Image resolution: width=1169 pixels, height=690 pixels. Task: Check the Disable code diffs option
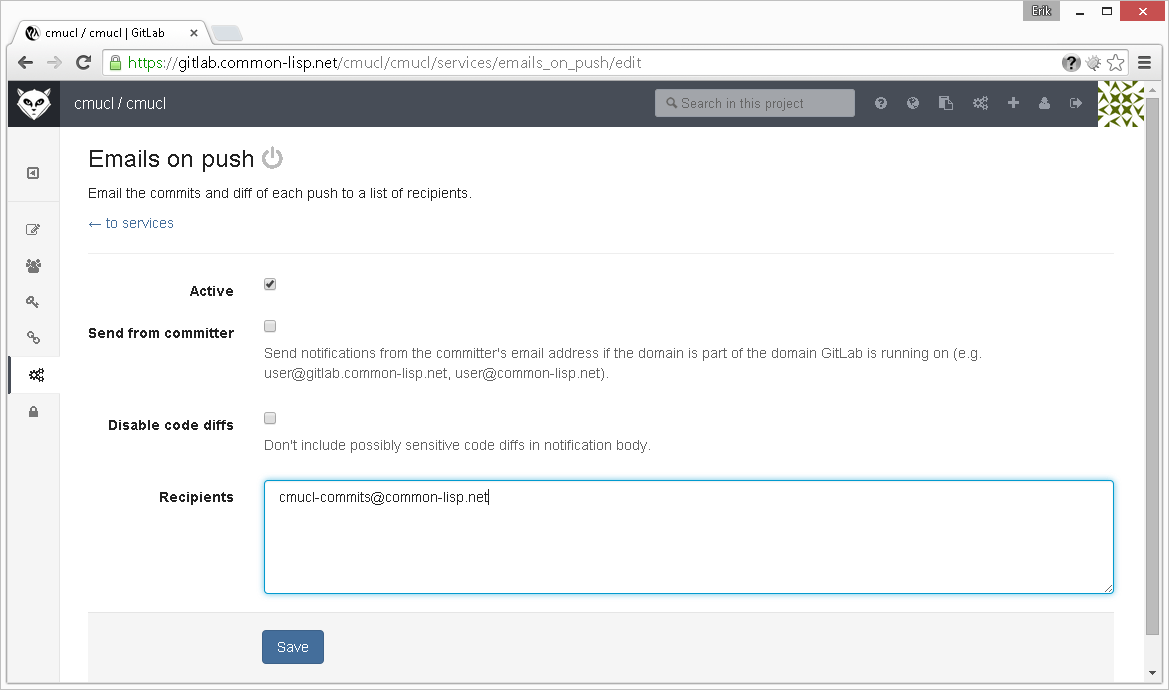point(269,417)
